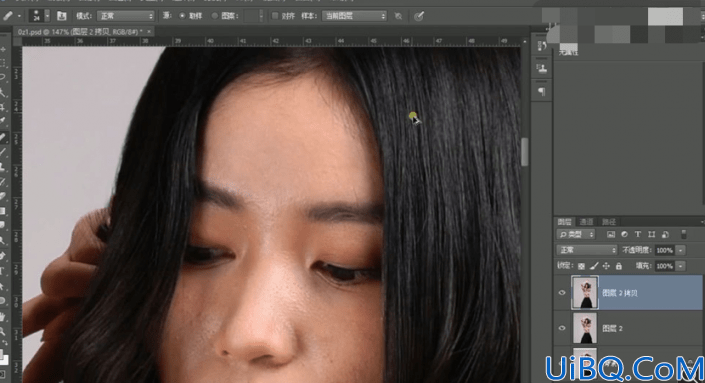Select the Dodge tool
Screen dimensions: 705x383
pyautogui.click(x=3, y=240)
